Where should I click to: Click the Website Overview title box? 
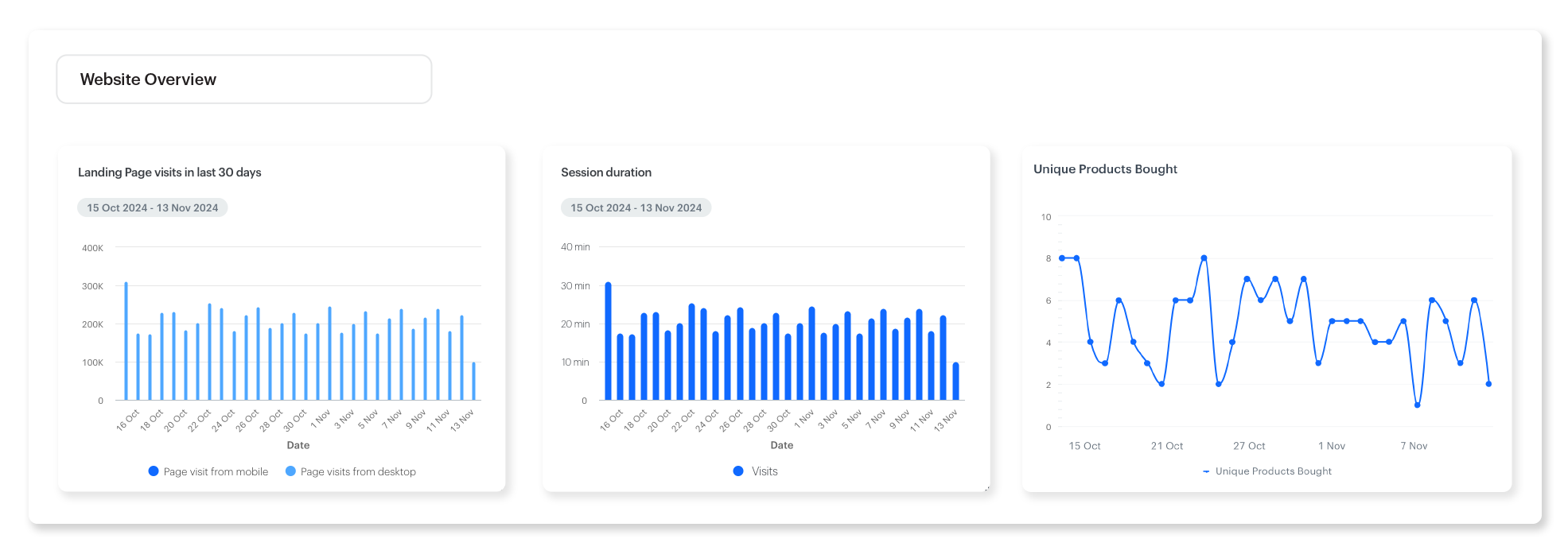pos(243,79)
